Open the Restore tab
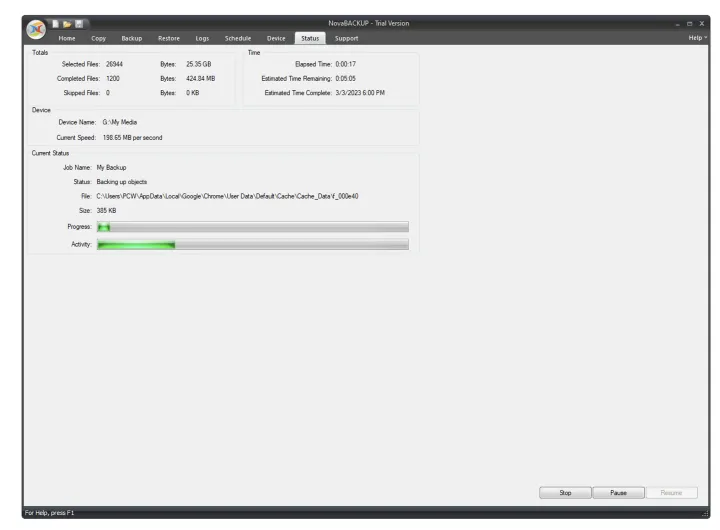The width and height of the screenshot is (720, 530). click(168, 38)
